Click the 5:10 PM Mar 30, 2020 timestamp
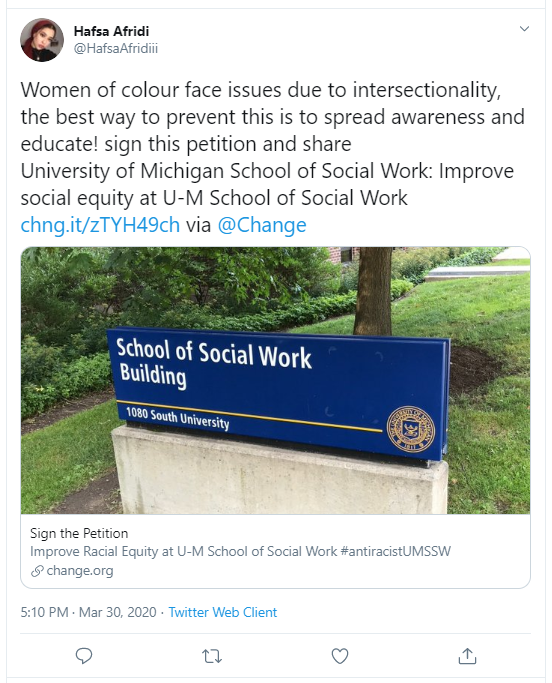This screenshot has height=683, width=552. [x=88, y=612]
